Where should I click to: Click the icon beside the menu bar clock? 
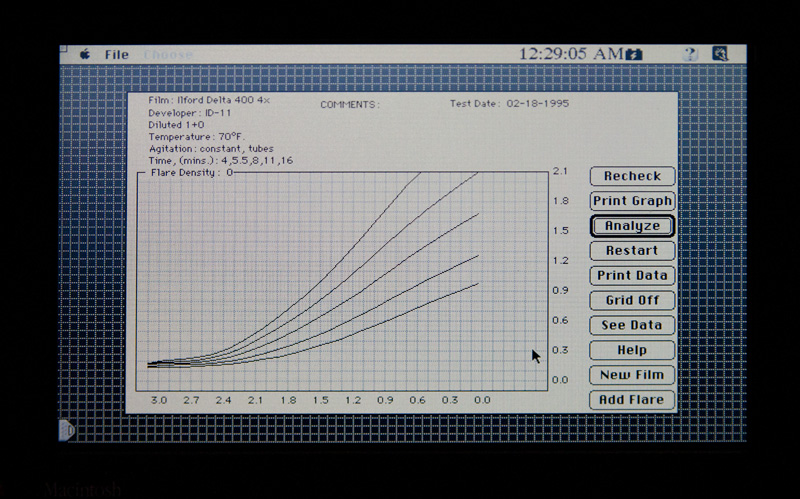pyautogui.click(x=634, y=55)
